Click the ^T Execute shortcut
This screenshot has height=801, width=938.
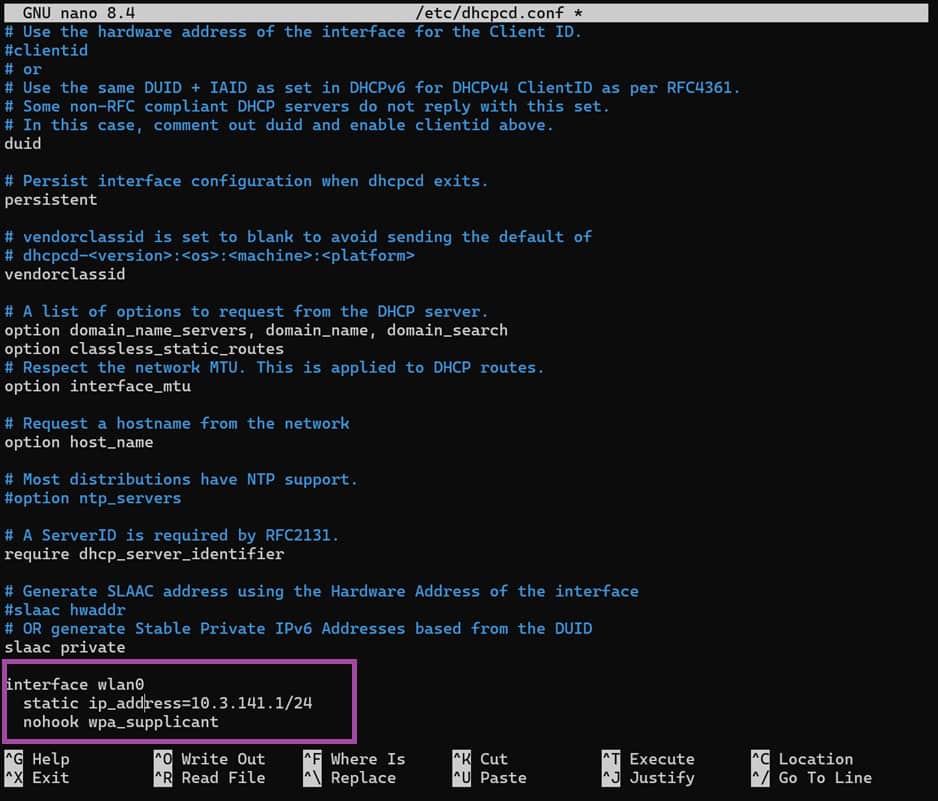tap(647, 759)
